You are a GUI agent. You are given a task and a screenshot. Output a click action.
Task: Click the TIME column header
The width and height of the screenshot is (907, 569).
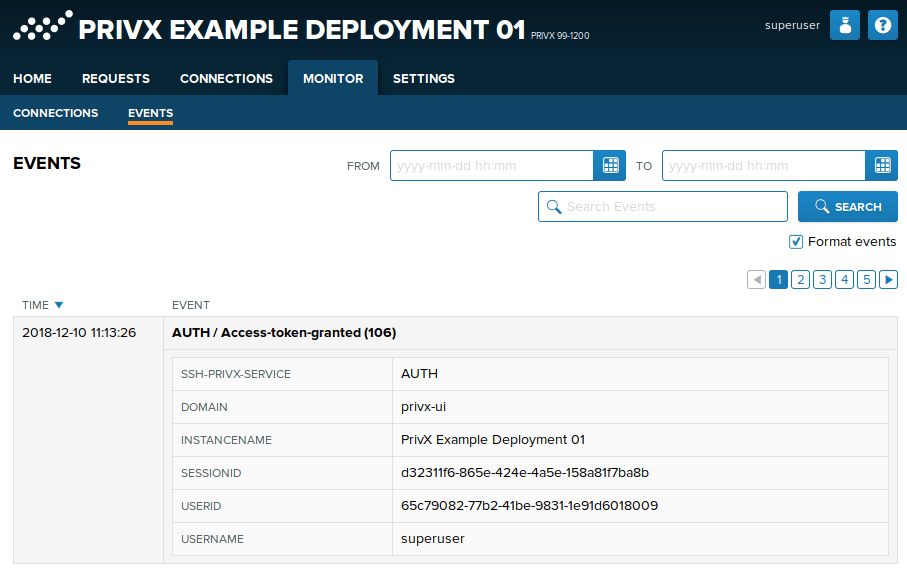click(x=35, y=305)
